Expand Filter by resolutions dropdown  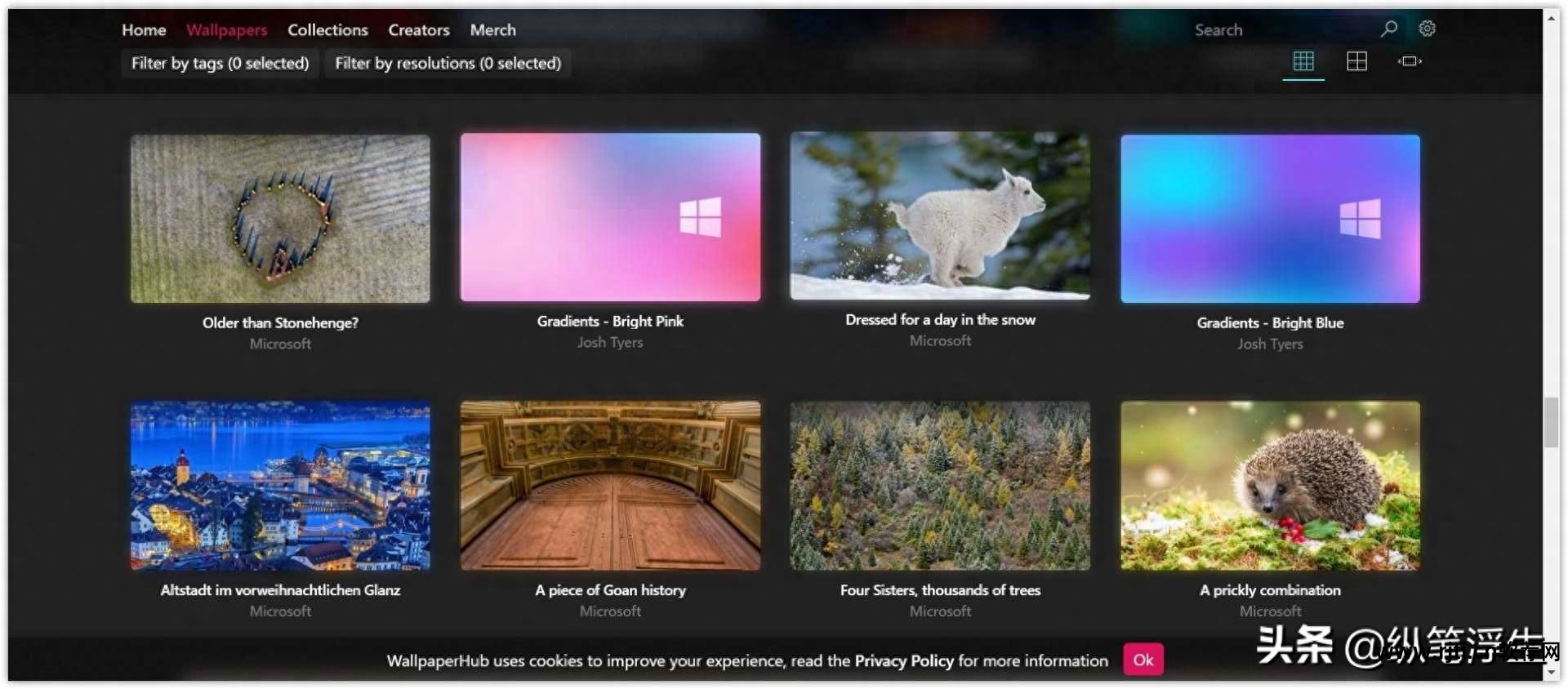pyautogui.click(x=448, y=63)
